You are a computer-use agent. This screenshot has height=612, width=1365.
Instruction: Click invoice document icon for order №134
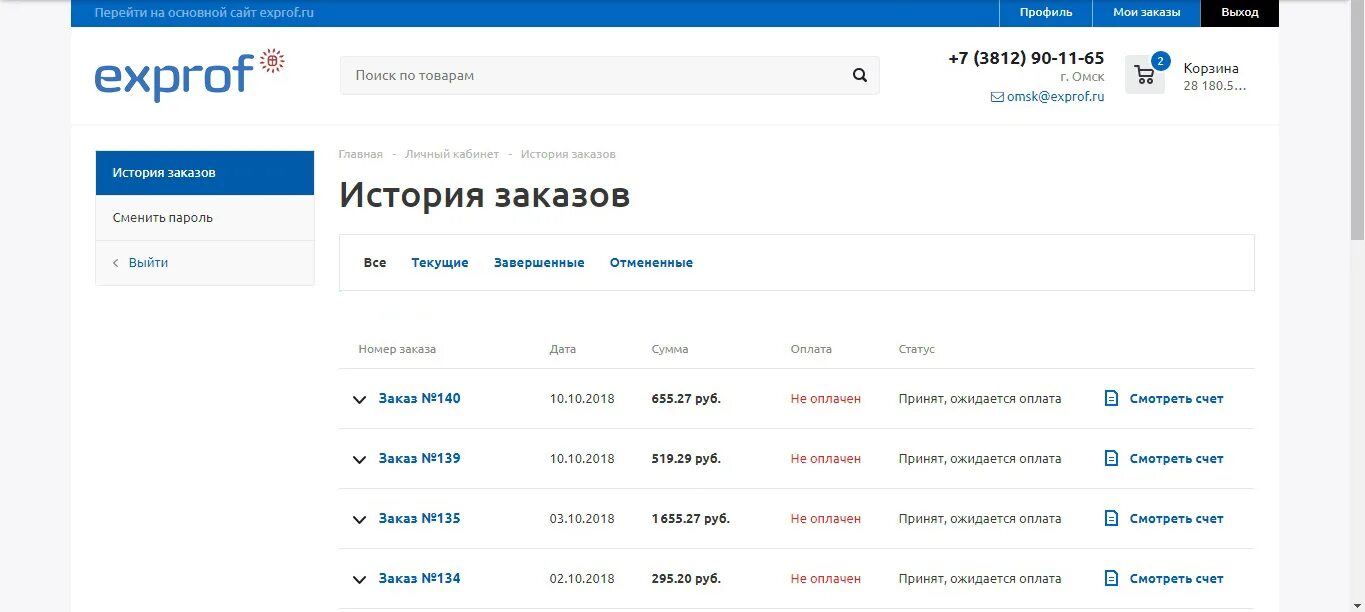pyautogui.click(x=1111, y=578)
